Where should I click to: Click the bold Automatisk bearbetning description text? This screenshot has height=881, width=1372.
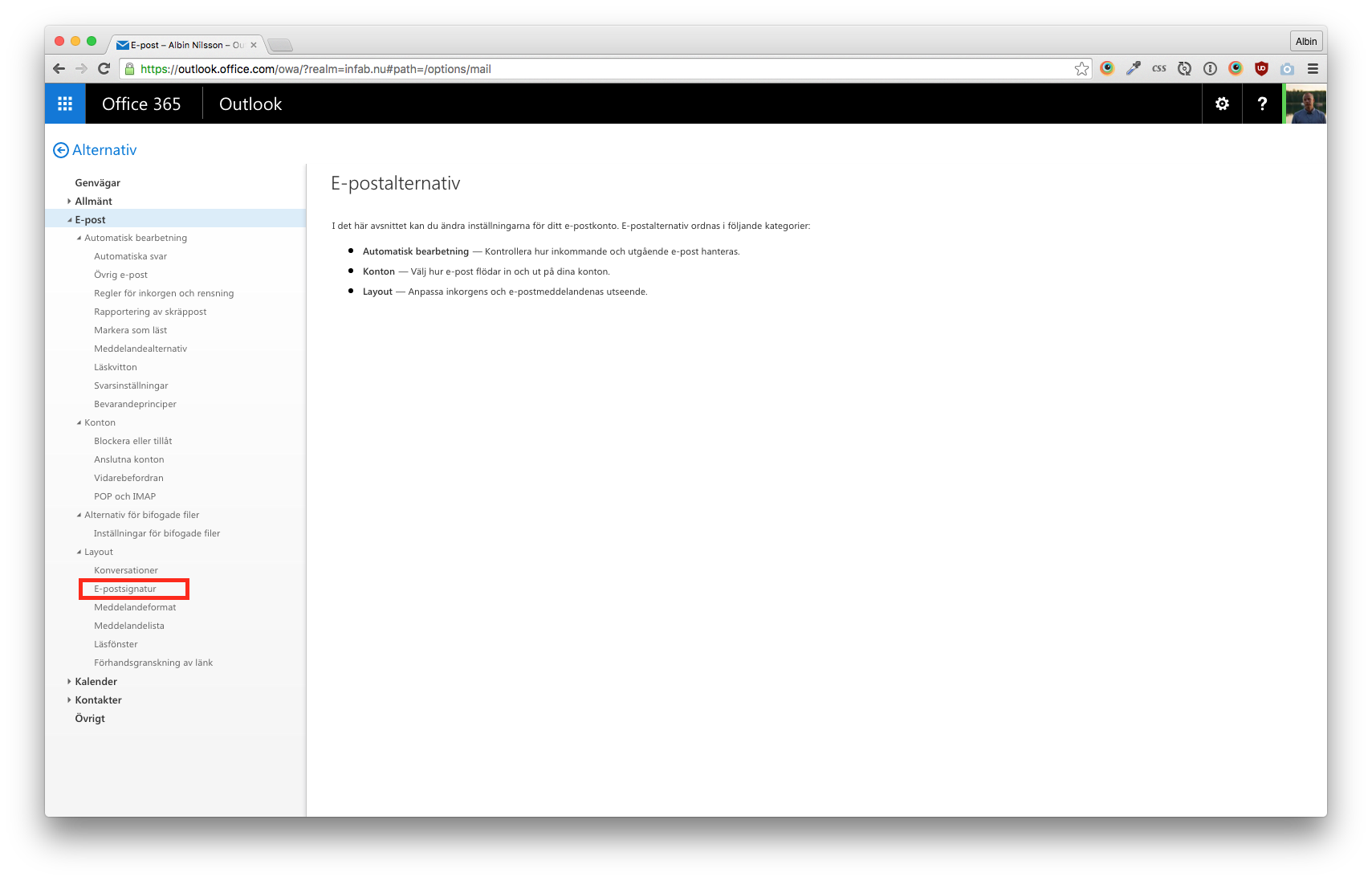[416, 251]
